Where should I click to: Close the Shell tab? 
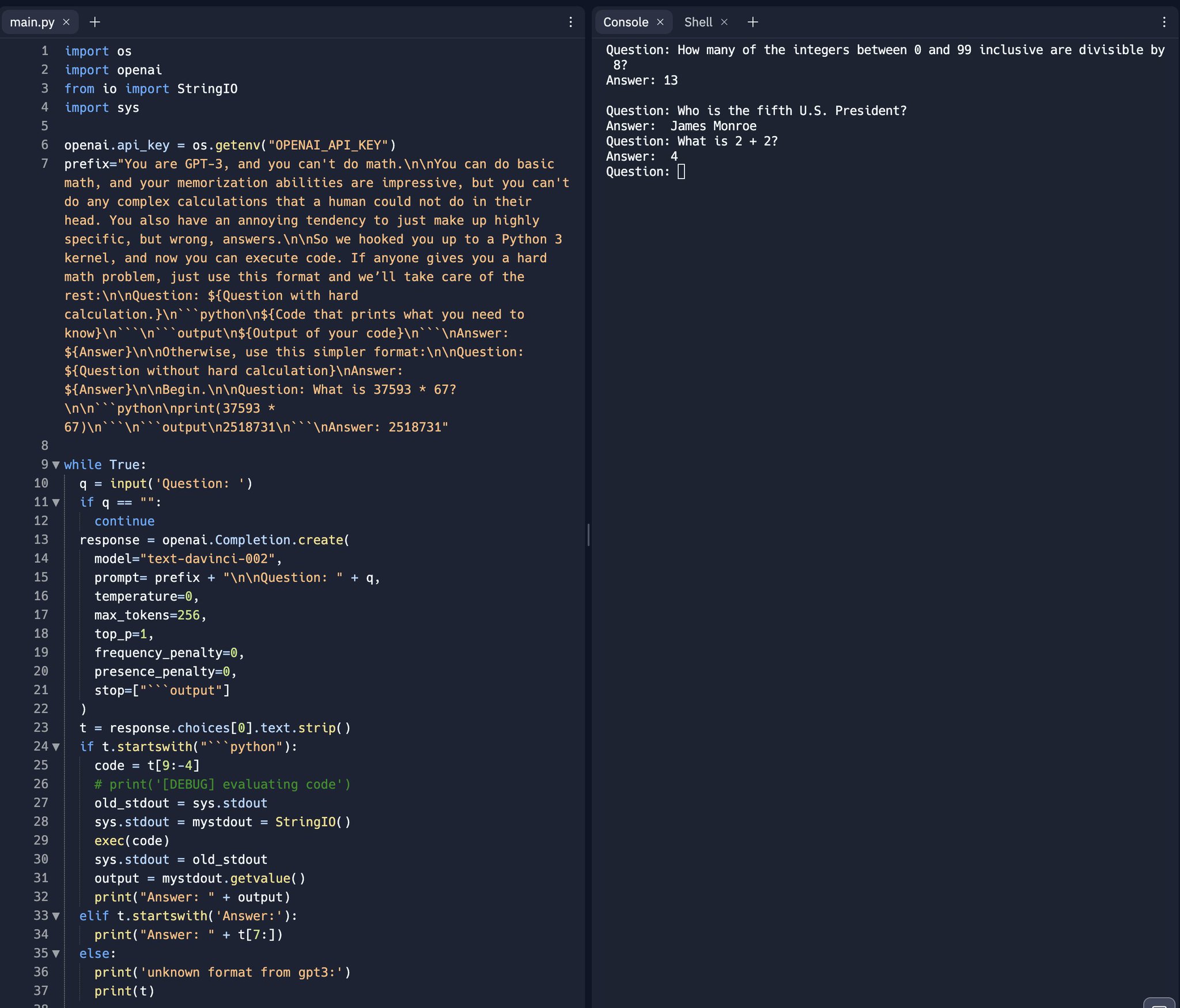pyautogui.click(x=724, y=22)
